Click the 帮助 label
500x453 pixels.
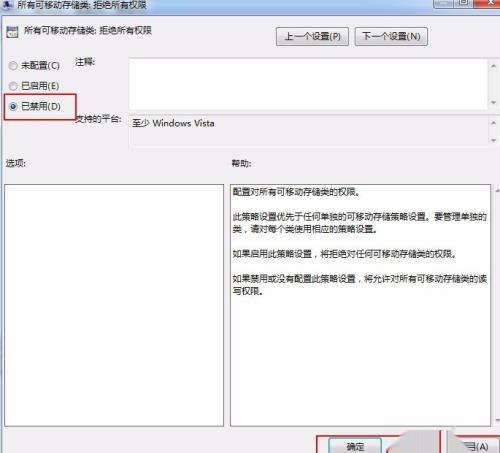(241, 163)
